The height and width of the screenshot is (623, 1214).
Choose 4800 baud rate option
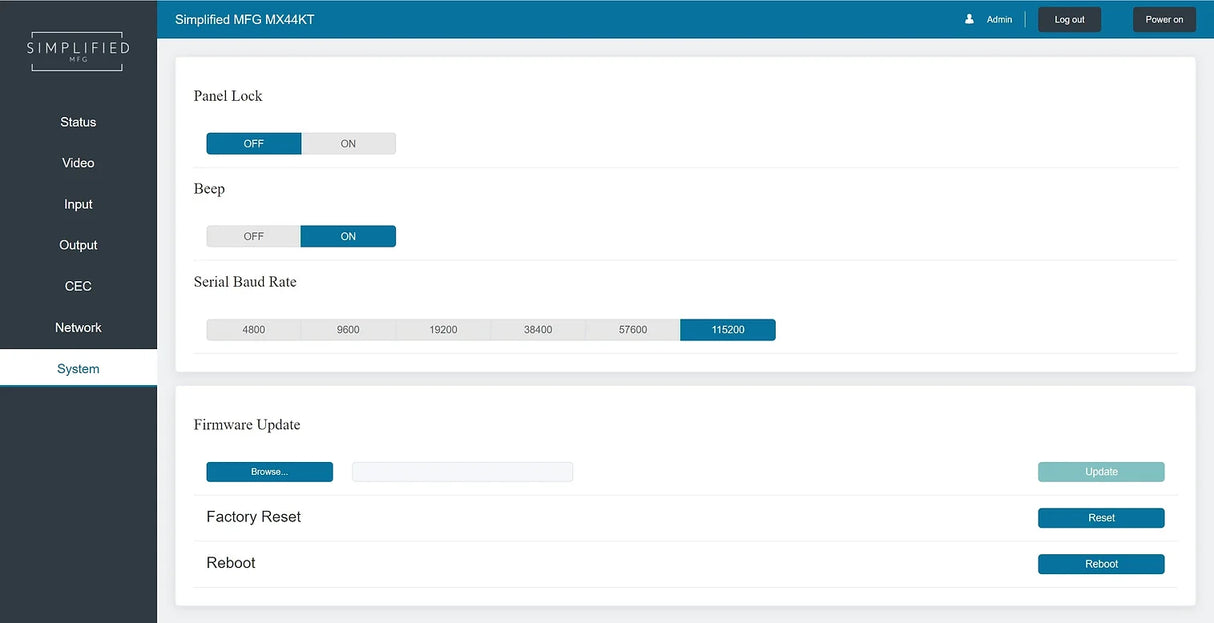coord(254,330)
